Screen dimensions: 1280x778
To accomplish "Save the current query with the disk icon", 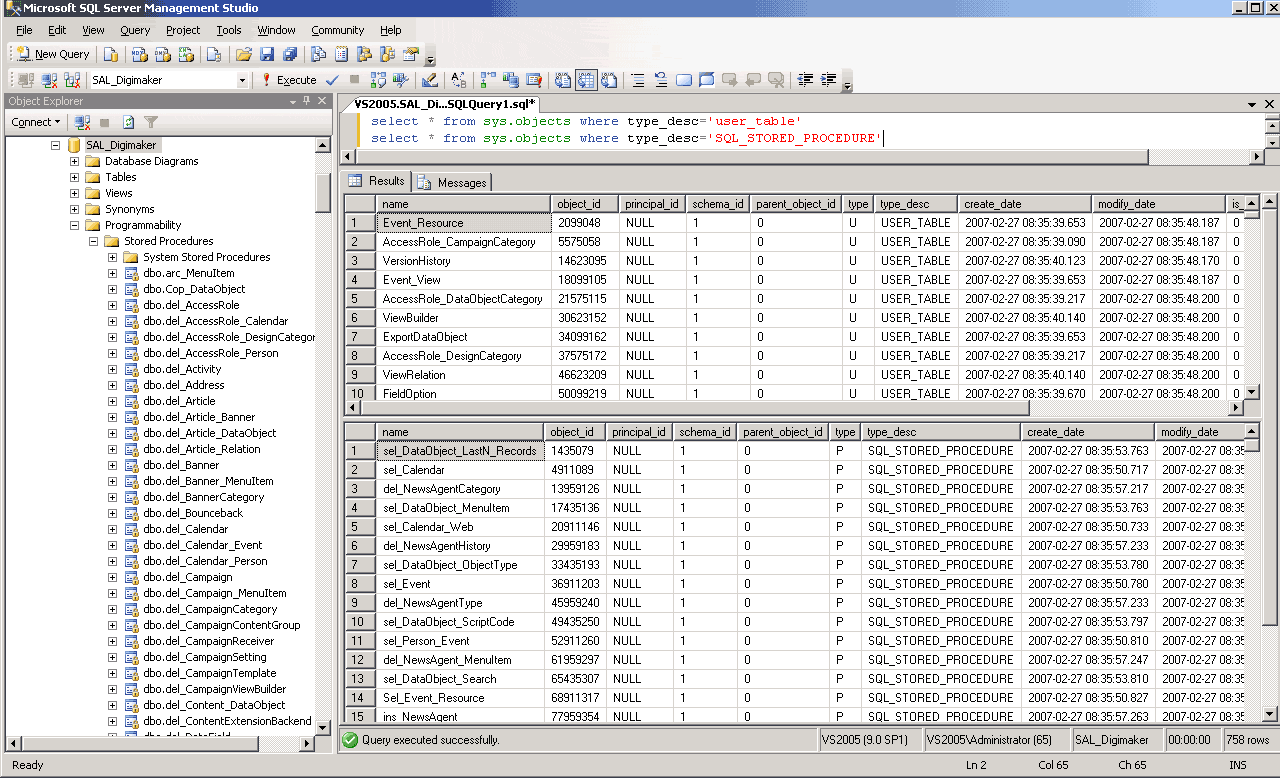I will [x=267, y=54].
